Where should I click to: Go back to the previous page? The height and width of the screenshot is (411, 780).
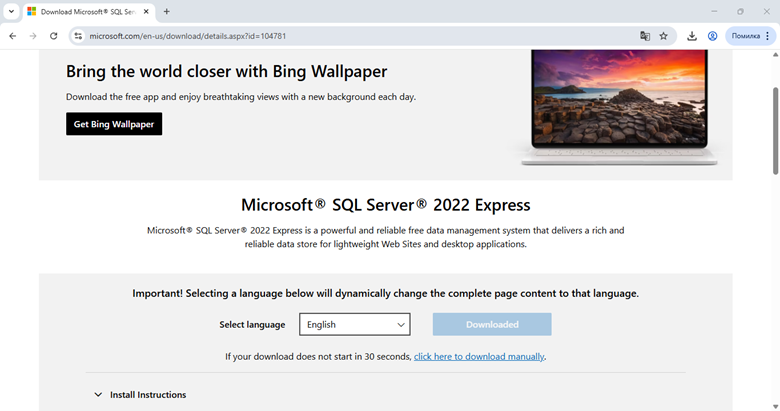click(x=13, y=36)
